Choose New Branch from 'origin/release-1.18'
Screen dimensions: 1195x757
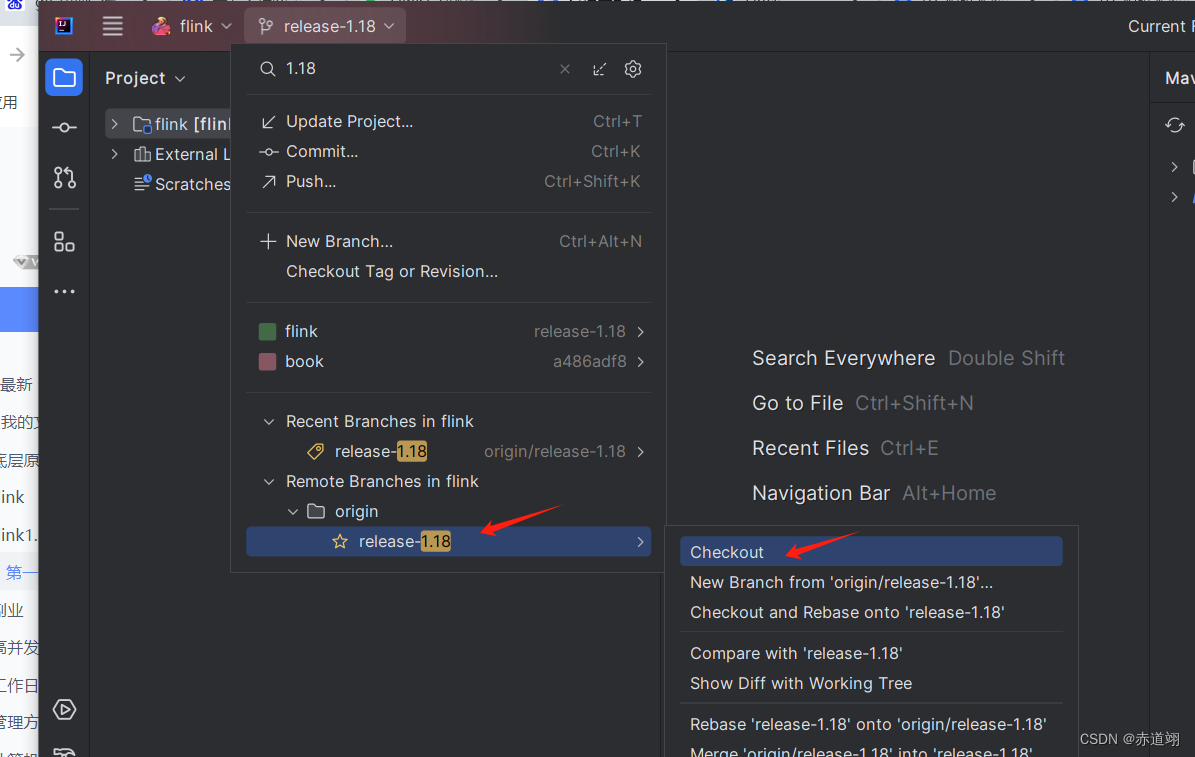click(871, 582)
